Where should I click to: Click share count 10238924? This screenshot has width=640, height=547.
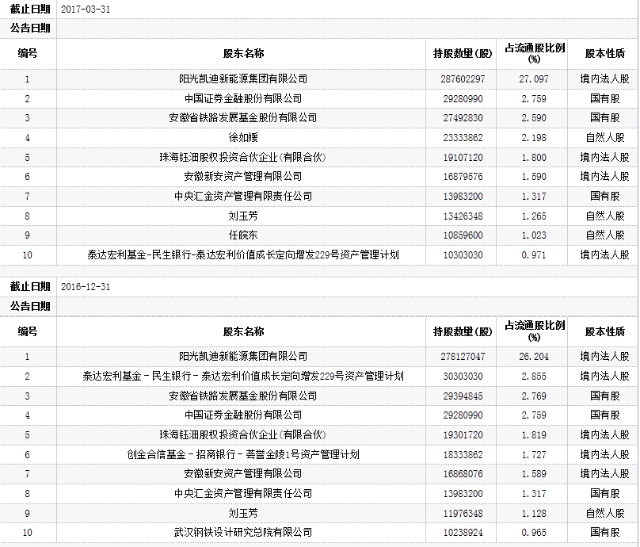463,532
